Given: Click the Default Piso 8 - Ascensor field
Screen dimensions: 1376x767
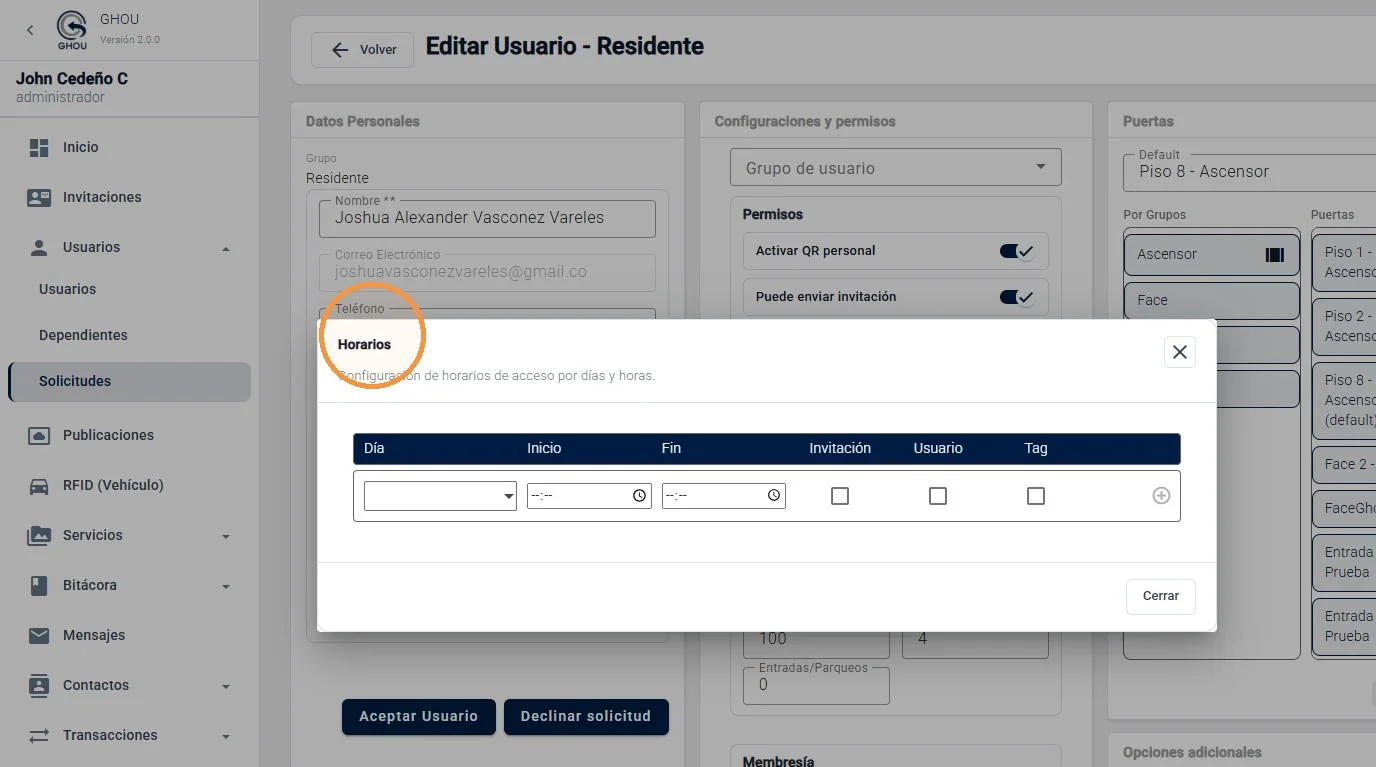Looking at the screenshot, I should pos(1250,171).
